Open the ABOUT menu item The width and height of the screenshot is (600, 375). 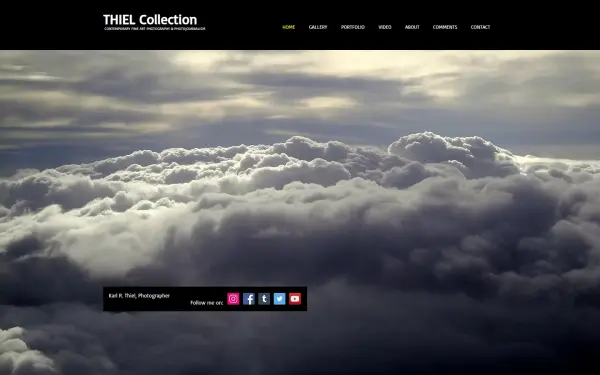[412, 27]
